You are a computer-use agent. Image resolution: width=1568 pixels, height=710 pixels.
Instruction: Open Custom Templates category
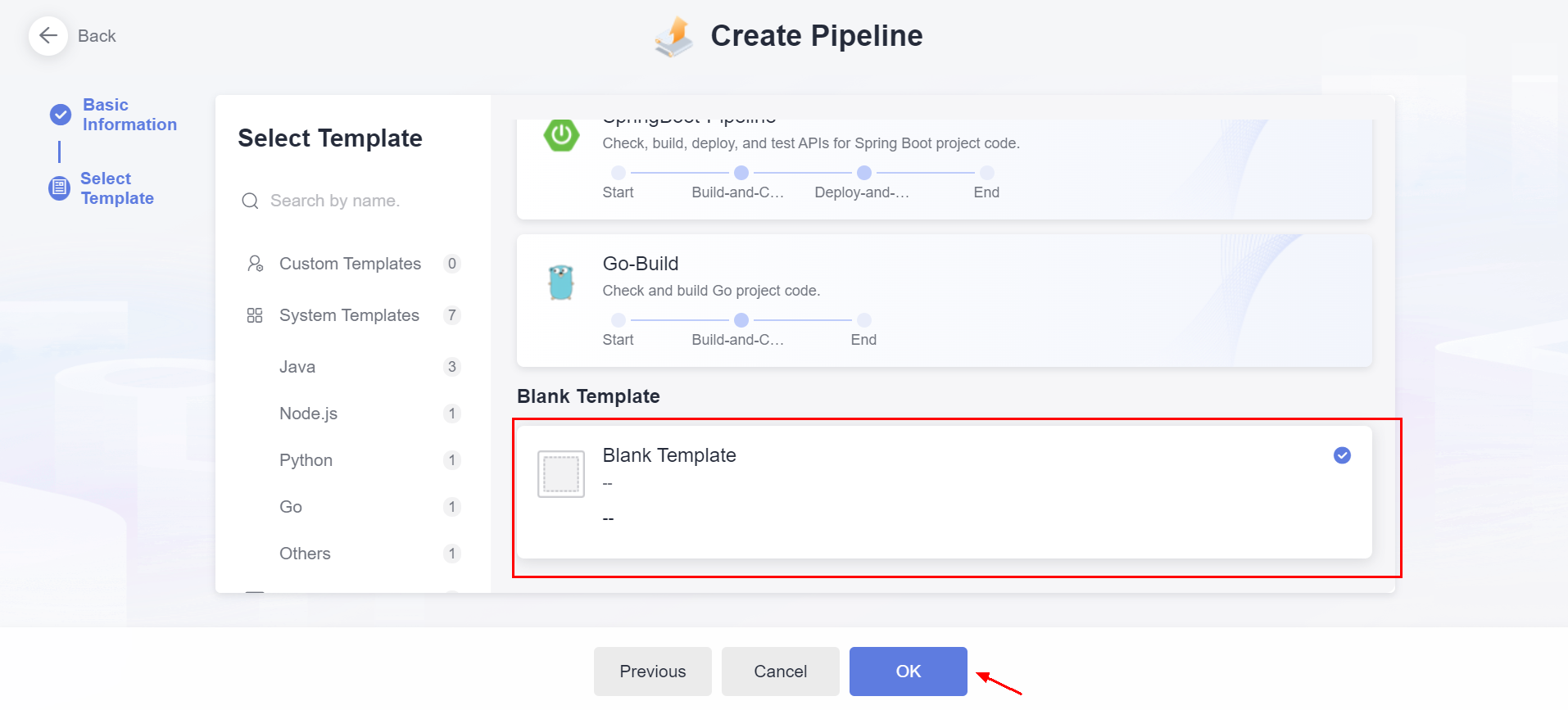(x=350, y=264)
